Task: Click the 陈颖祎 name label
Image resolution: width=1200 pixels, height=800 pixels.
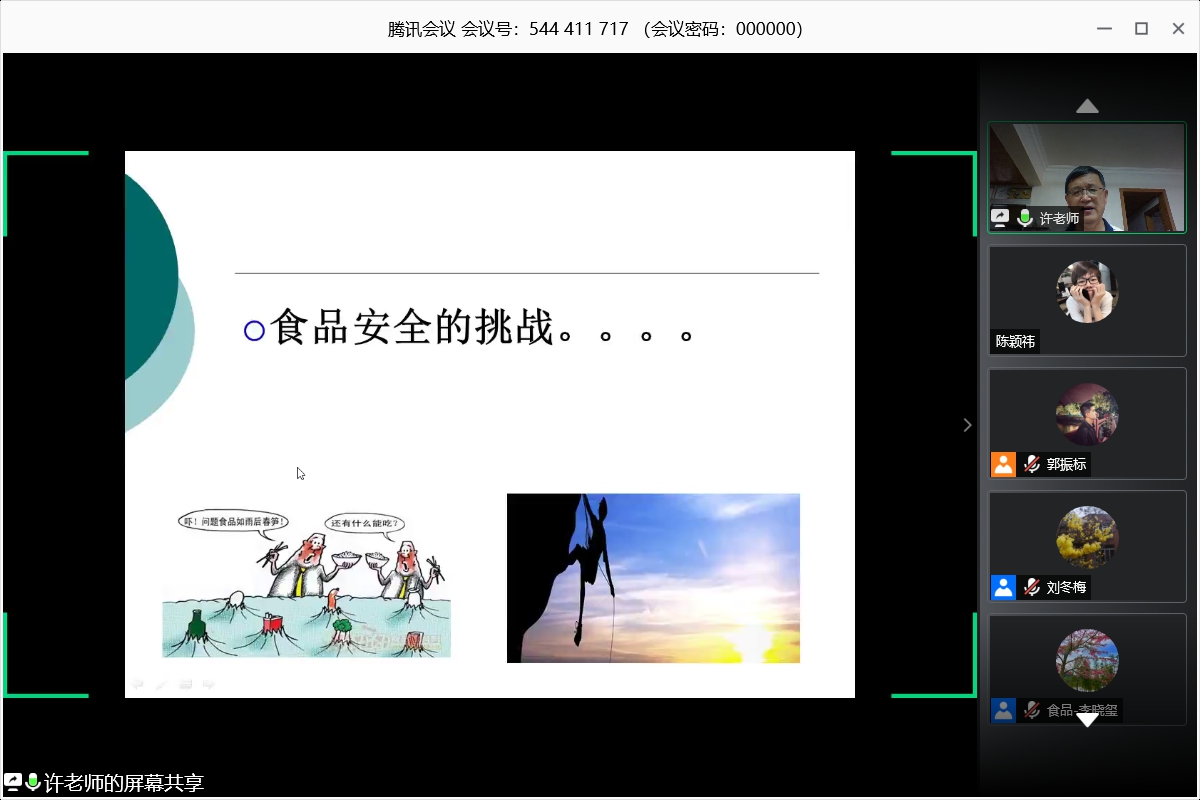Action: coord(1015,341)
